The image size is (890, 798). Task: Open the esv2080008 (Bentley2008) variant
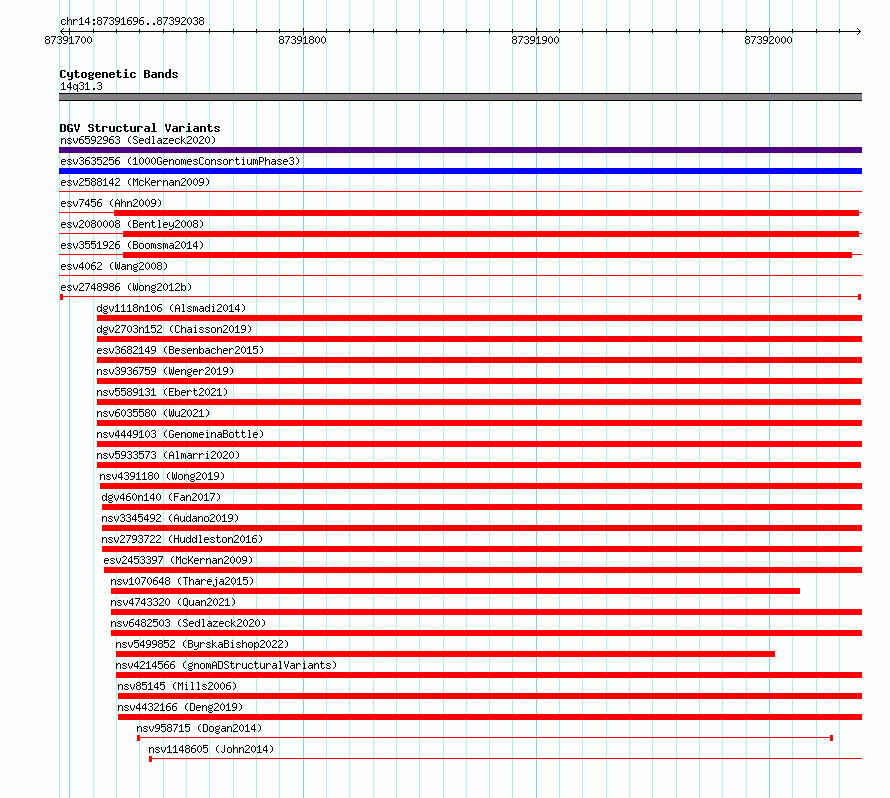[132, 224]
